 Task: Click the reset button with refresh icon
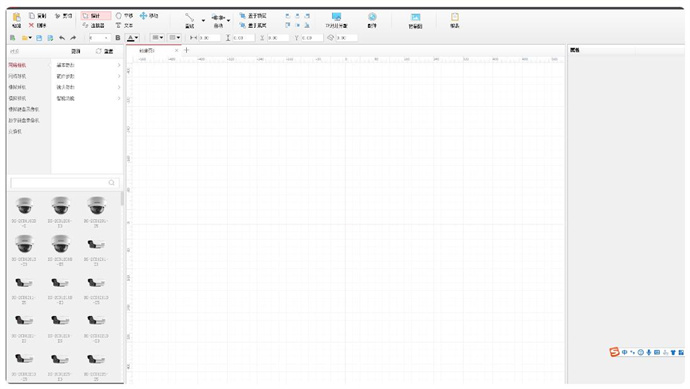pos(104,51)
